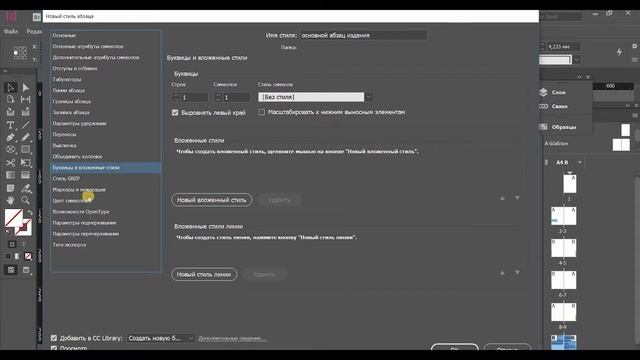Select the Selection (black arrow) tool
This screenshot has width=640, height=360.
11,87
